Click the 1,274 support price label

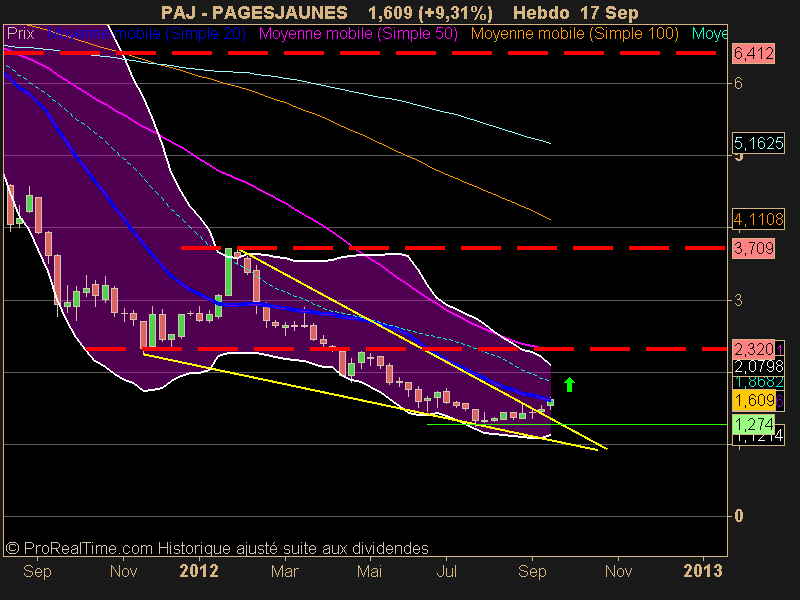point(754,424)
